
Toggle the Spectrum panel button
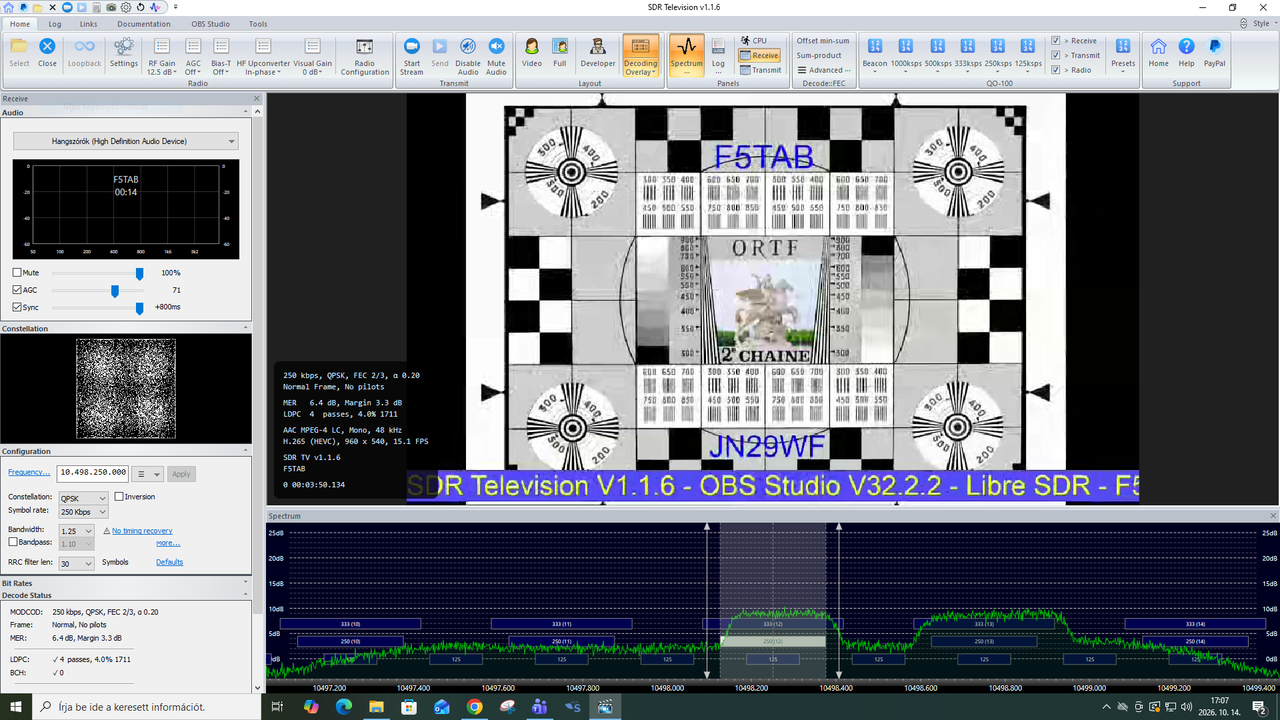coord(687,56)
